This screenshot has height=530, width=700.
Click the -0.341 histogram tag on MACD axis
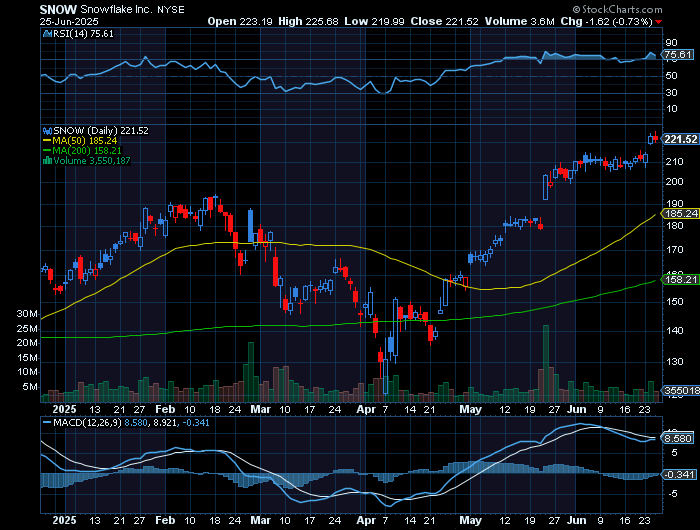pyautogui.click(x=679, y=474)
